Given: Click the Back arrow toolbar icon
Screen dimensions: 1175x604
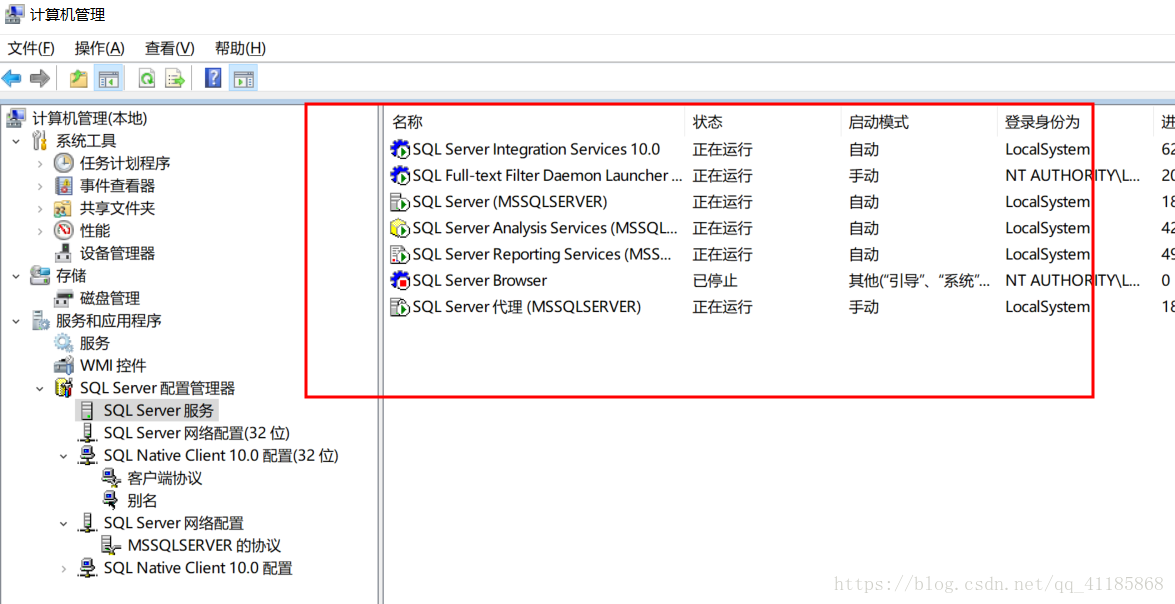Looking at the screenshot, I should coord(11,78).
